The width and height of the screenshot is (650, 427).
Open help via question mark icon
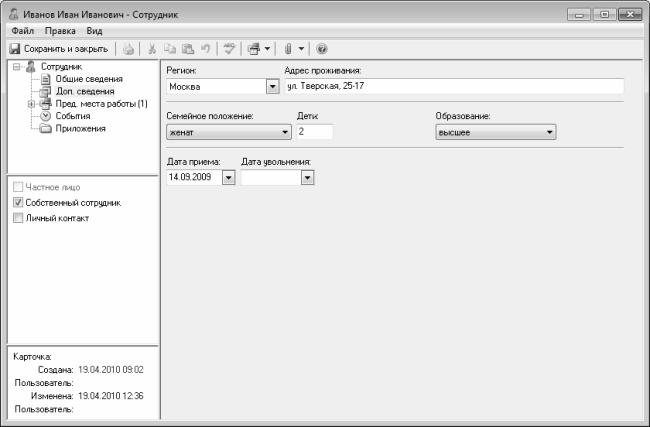click(x=322, y=49)
